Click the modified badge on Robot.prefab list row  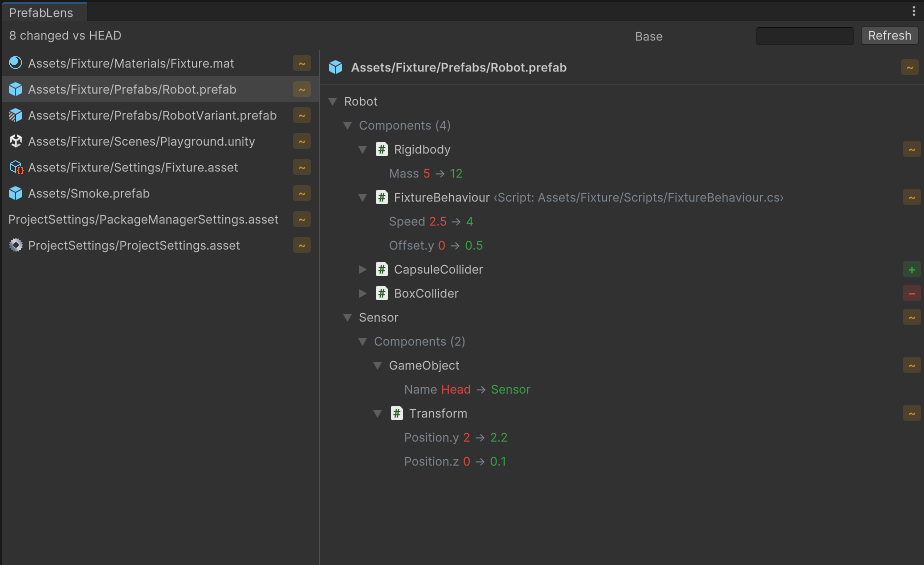[302, 89]
